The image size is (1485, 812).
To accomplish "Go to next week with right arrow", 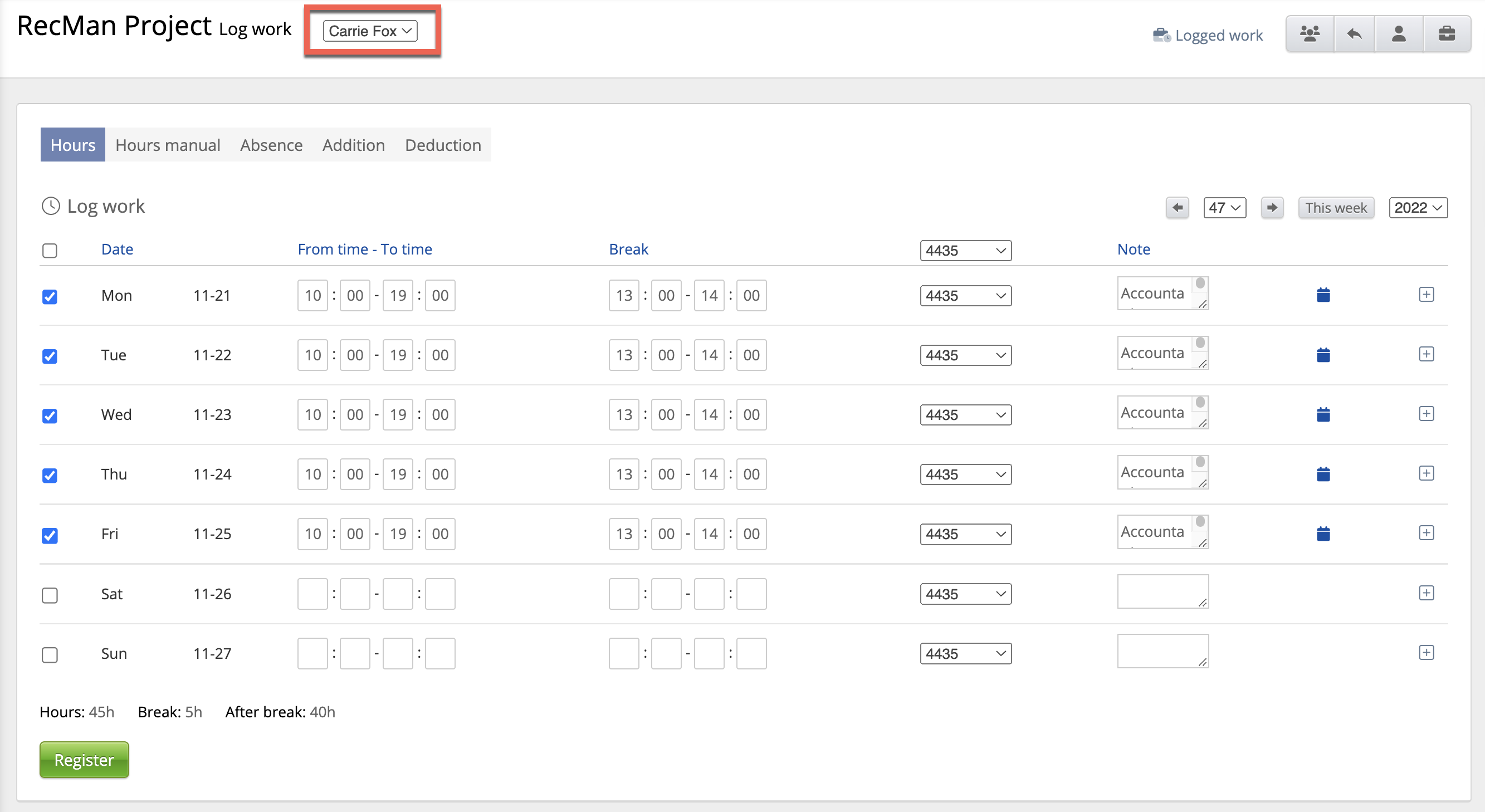I will [x=1272, y=208].
